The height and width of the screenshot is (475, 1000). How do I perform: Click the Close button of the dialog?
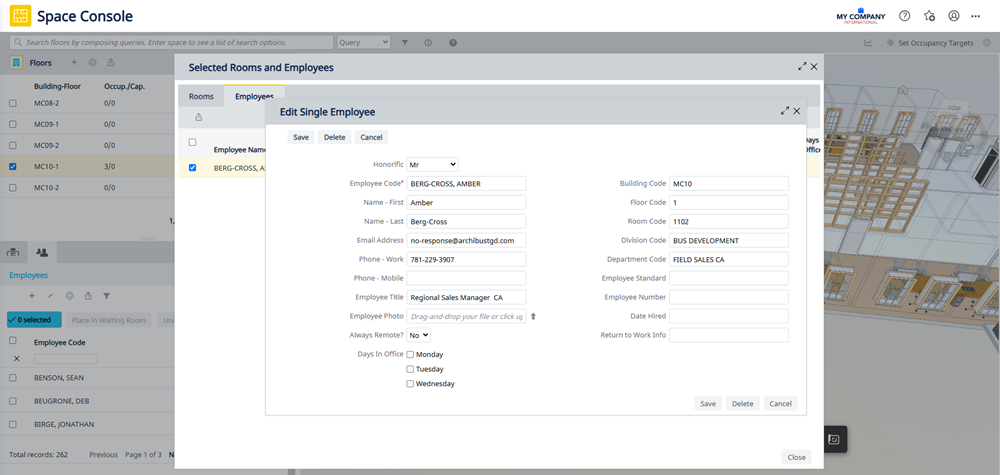pos(796,457)
